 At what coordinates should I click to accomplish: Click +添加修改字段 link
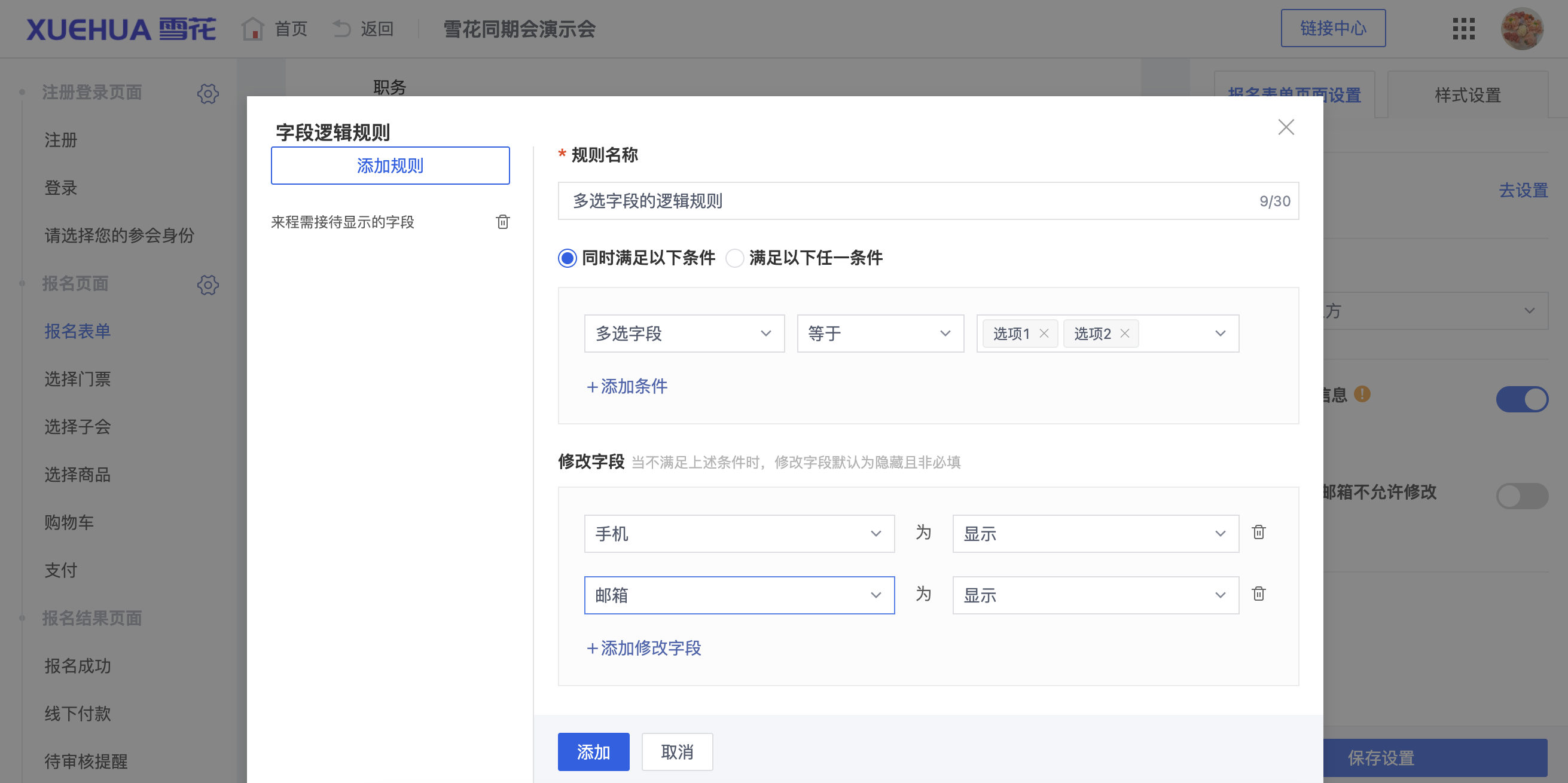[643, 648]
